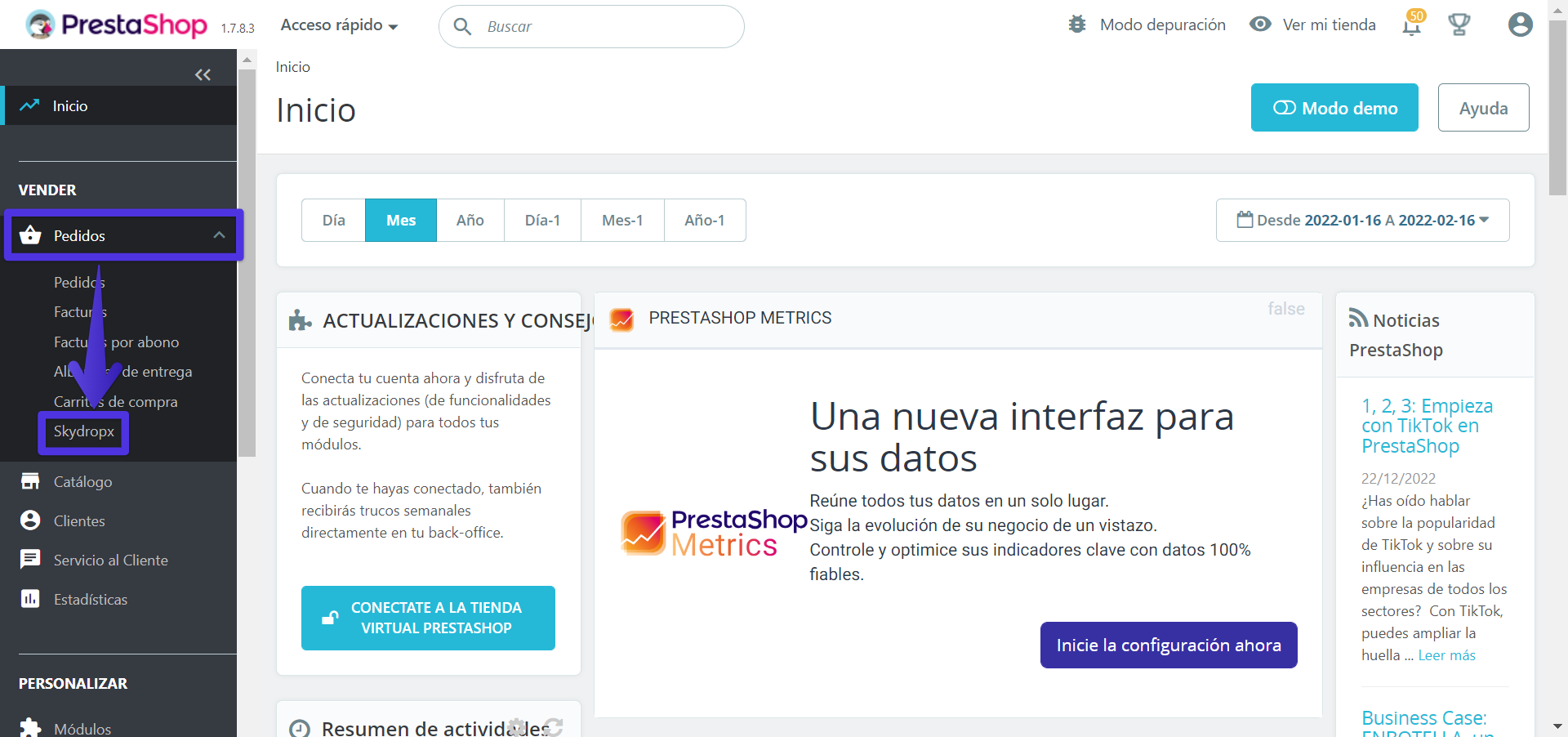Click the sidebar vertical scrollbar
This screenshot has width=1568, height=737.
[x=247, y=261]
